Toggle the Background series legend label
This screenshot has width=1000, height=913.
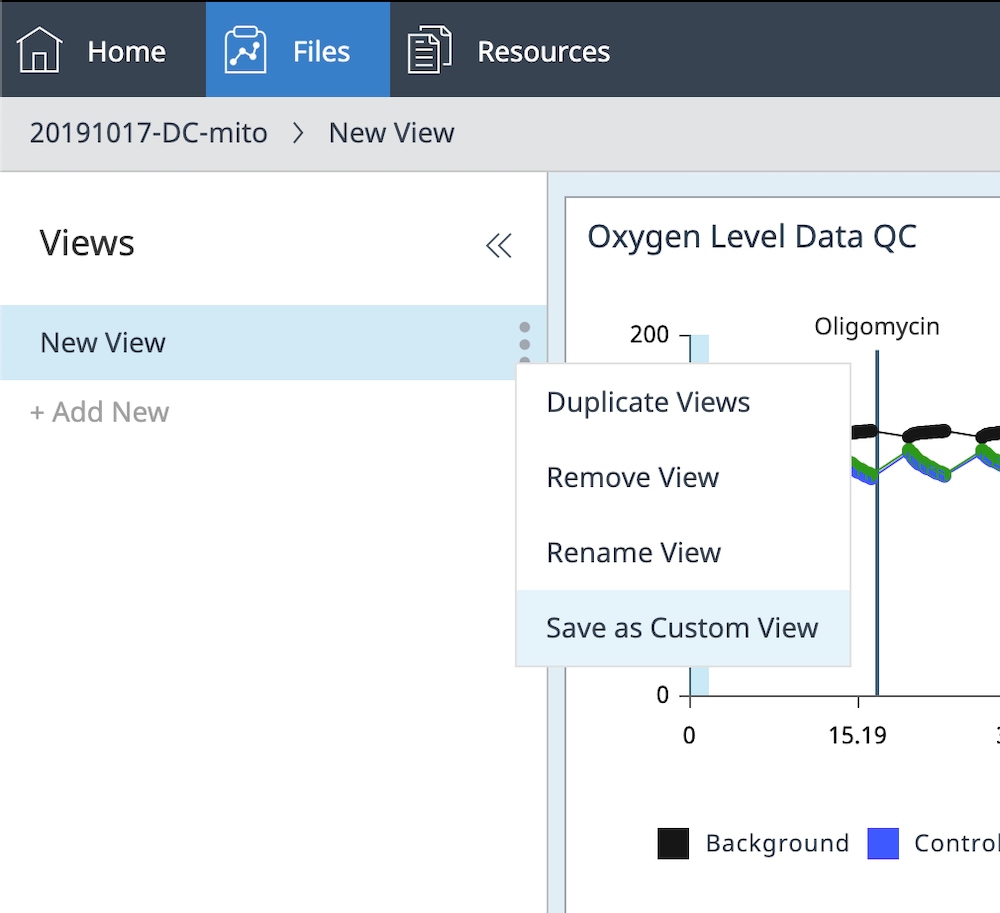point(776,844)
